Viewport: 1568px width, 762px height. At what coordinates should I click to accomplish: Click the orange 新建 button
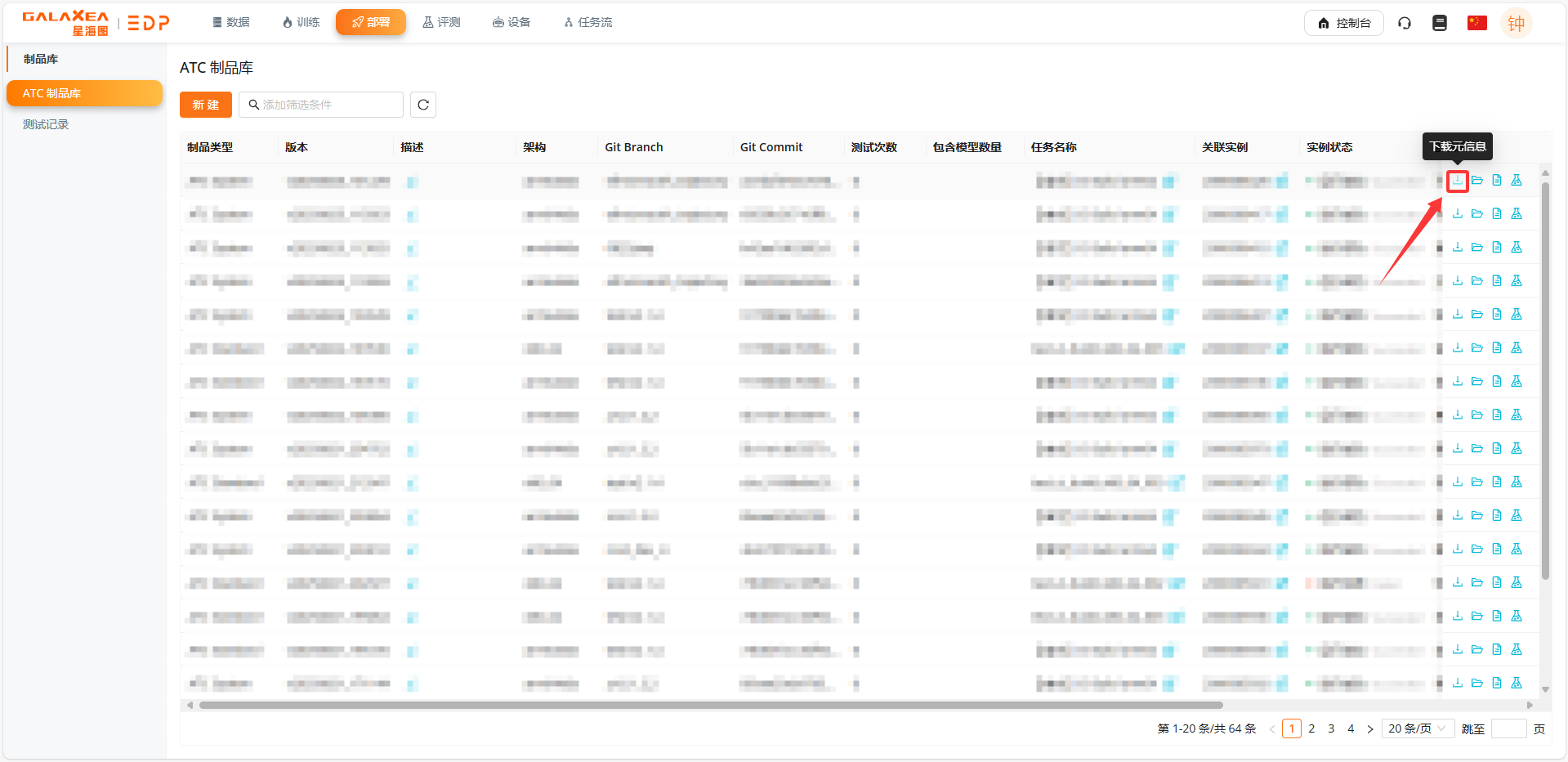[x=205, y=105]
